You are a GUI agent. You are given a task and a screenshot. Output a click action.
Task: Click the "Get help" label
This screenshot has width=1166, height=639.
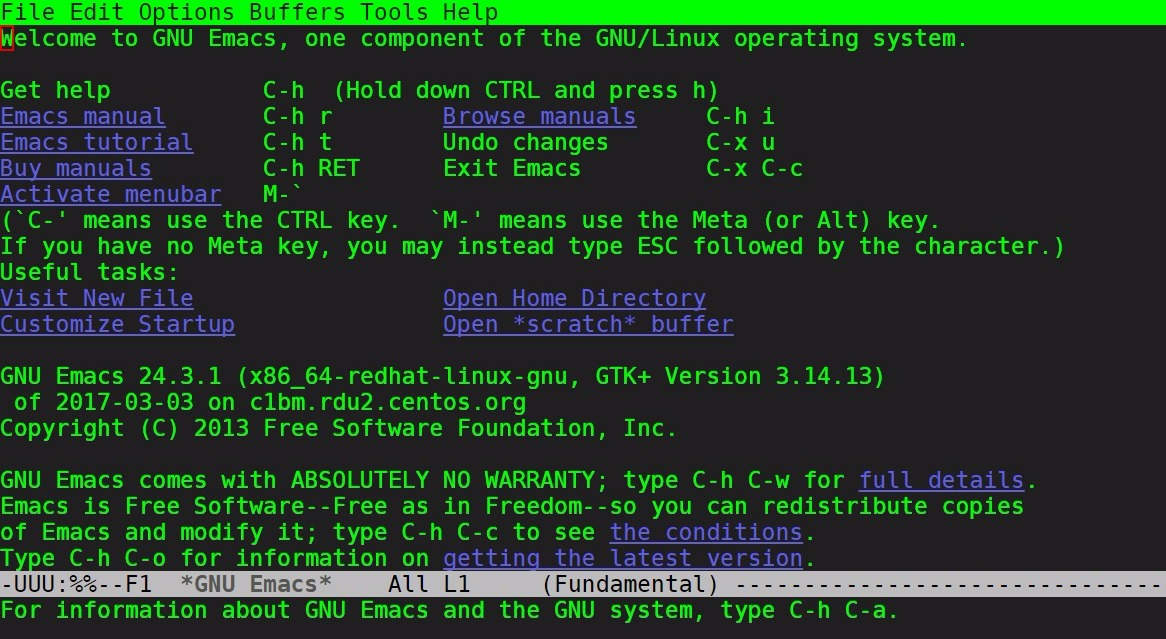pyautogui.click(x=55, y=91)
